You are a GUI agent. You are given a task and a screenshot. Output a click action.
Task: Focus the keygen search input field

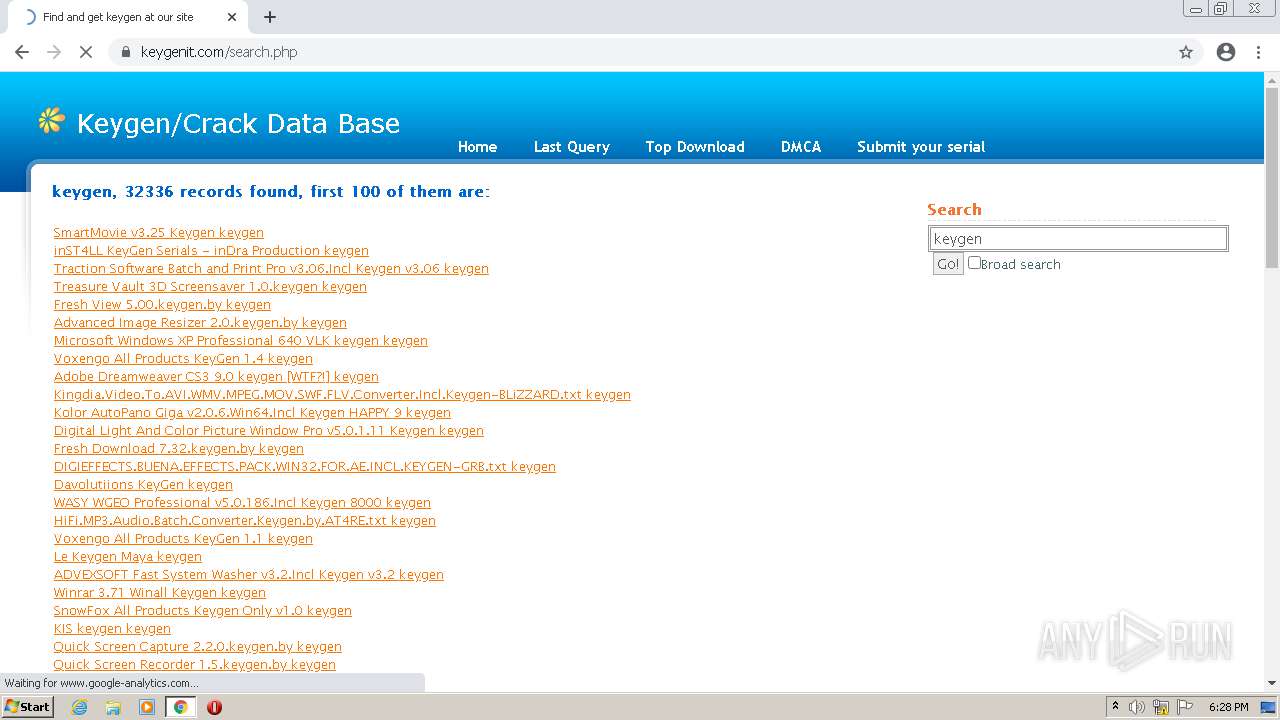1078,238
